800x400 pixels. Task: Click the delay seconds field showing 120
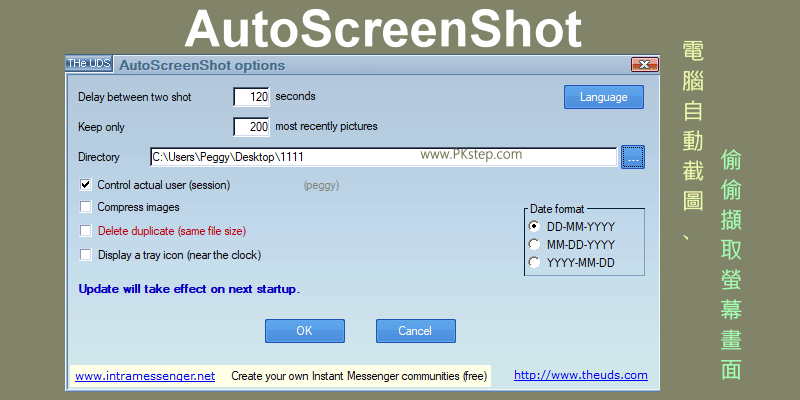pyautogui.click(x=252, y=96)
